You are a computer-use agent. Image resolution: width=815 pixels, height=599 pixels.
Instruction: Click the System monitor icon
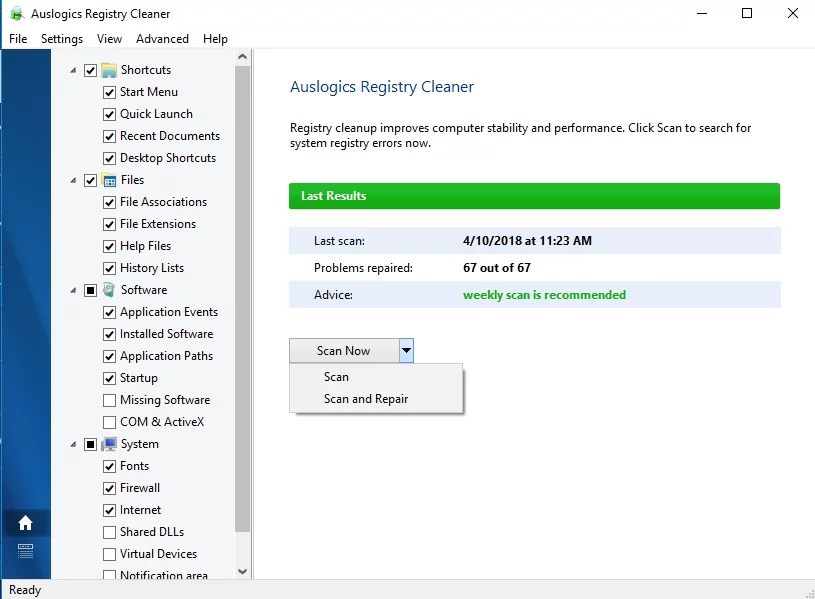click(x=109, y=444)
